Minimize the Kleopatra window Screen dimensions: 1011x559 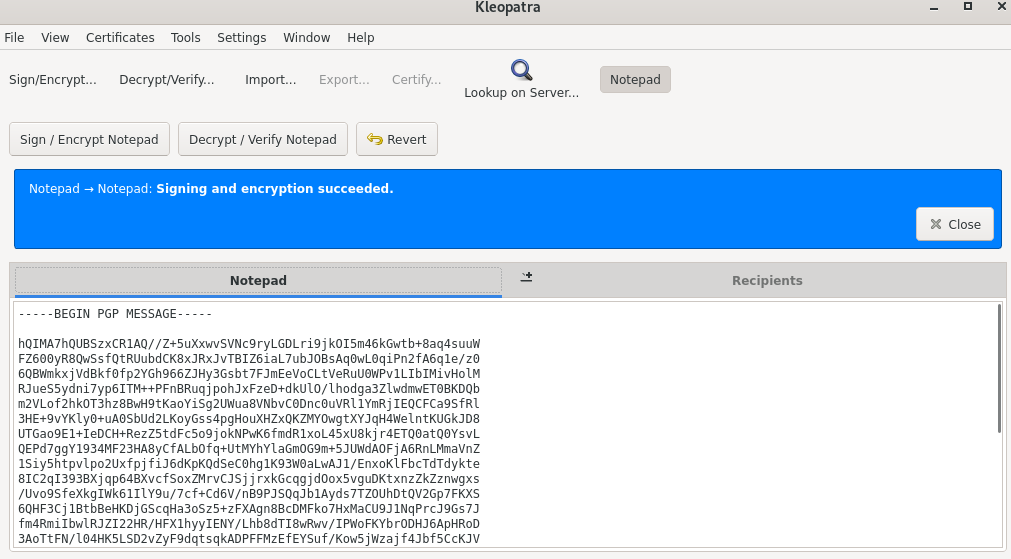coord(934,8)
